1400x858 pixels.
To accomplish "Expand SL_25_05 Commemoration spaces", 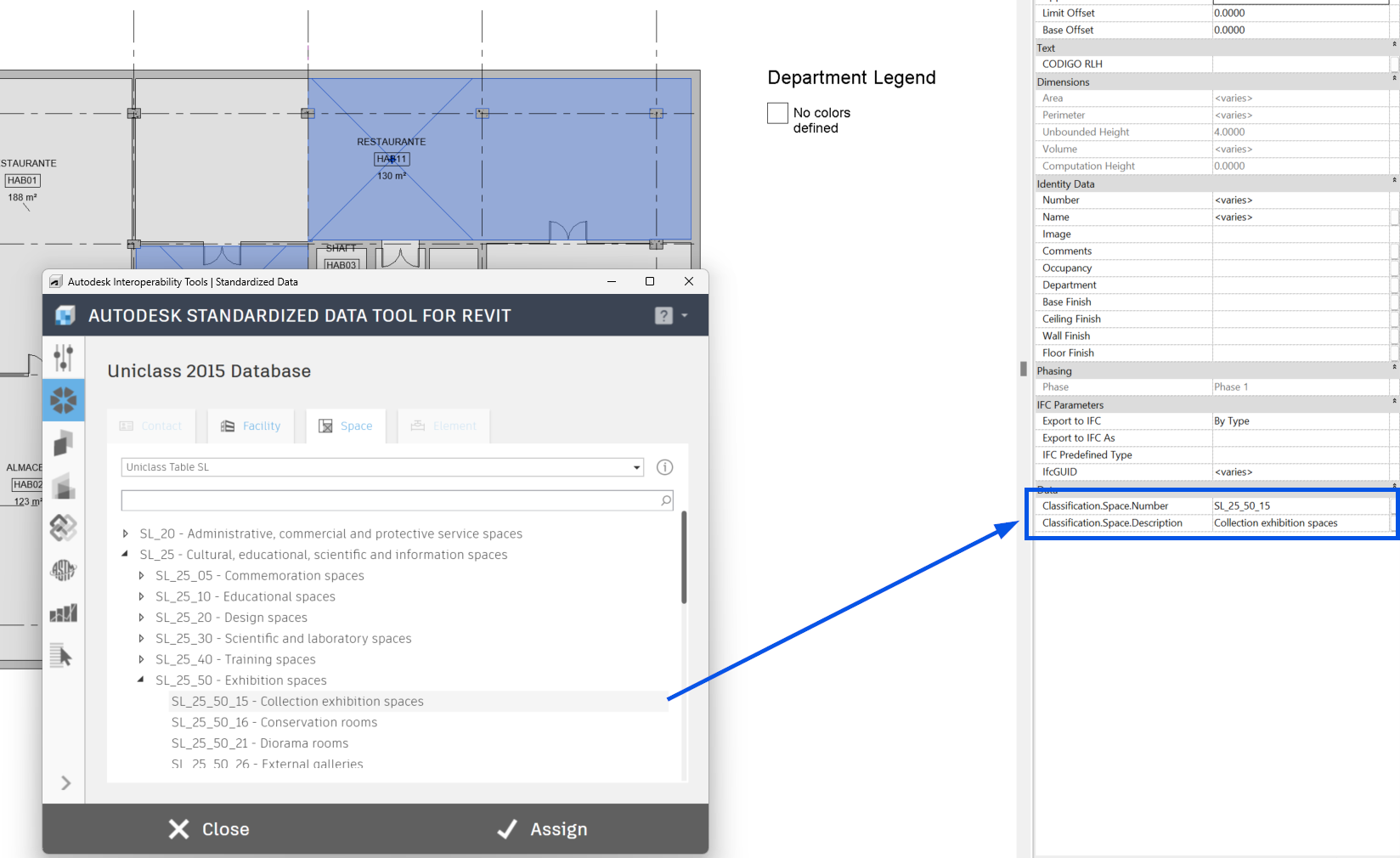I will pyautogui.click(x=142, y=576).
